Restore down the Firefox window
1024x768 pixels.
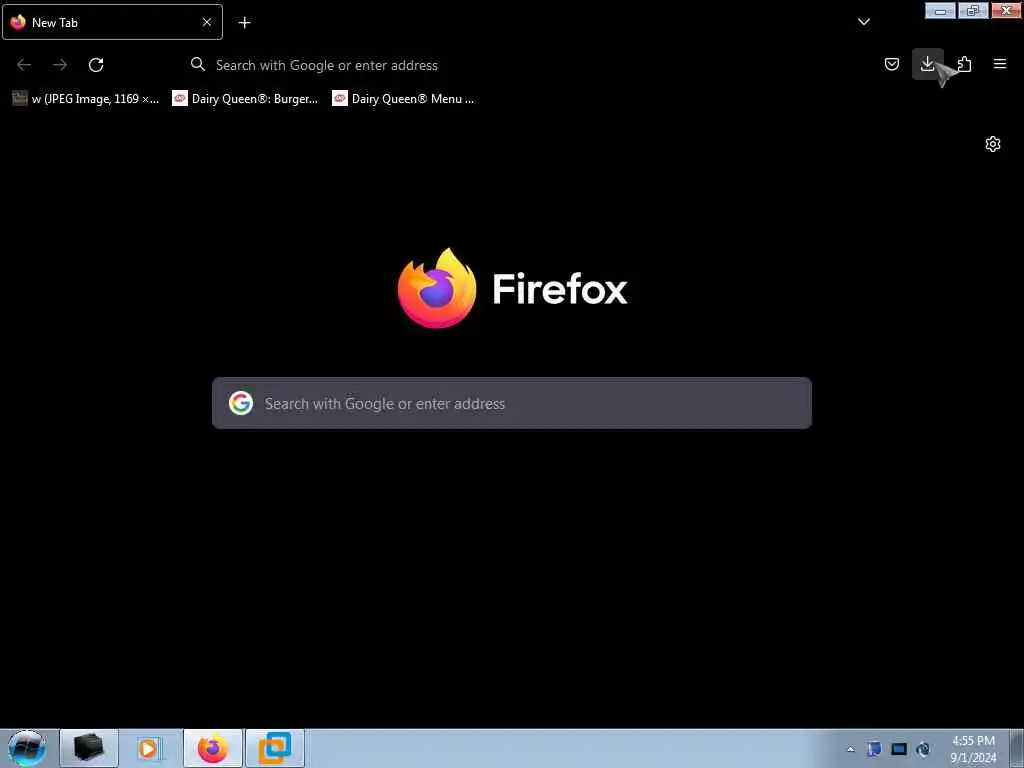tap(973, 10)
